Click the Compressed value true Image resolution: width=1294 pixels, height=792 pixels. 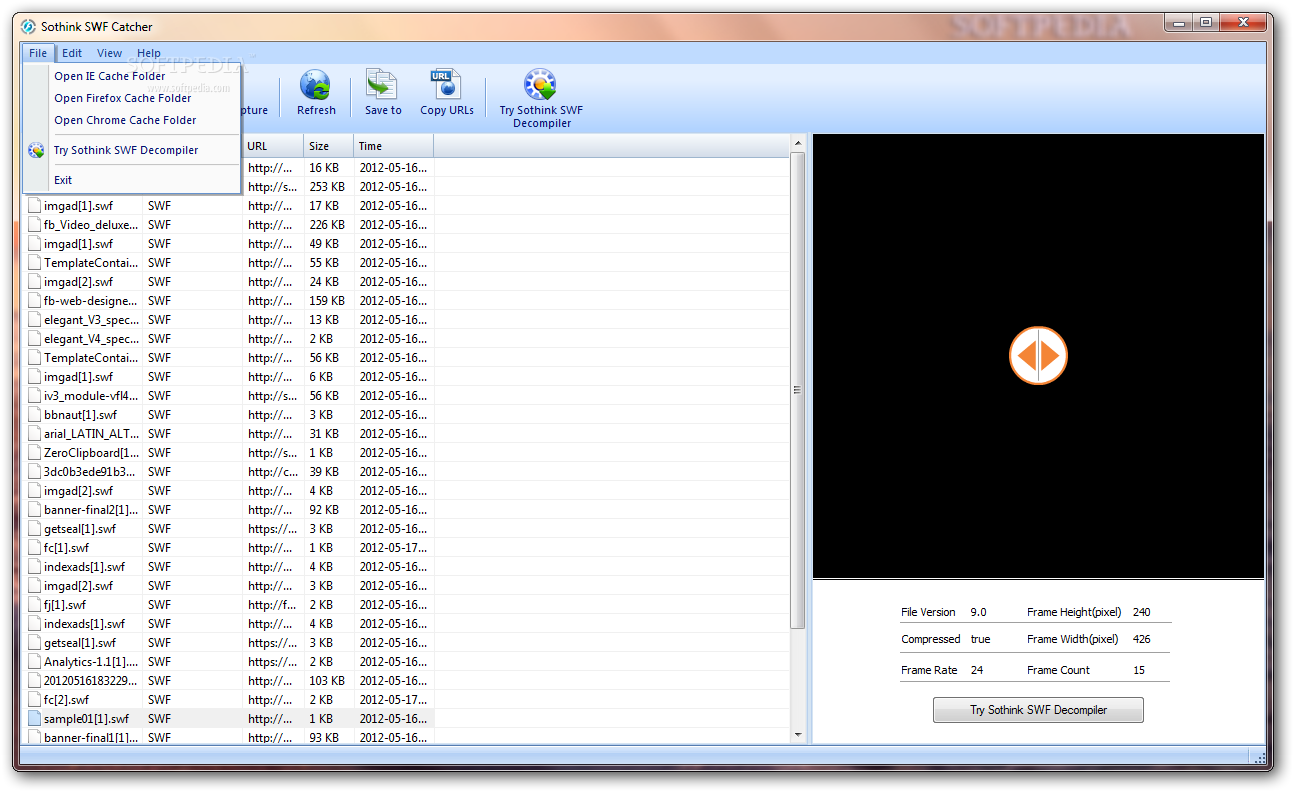pos(980,639)
